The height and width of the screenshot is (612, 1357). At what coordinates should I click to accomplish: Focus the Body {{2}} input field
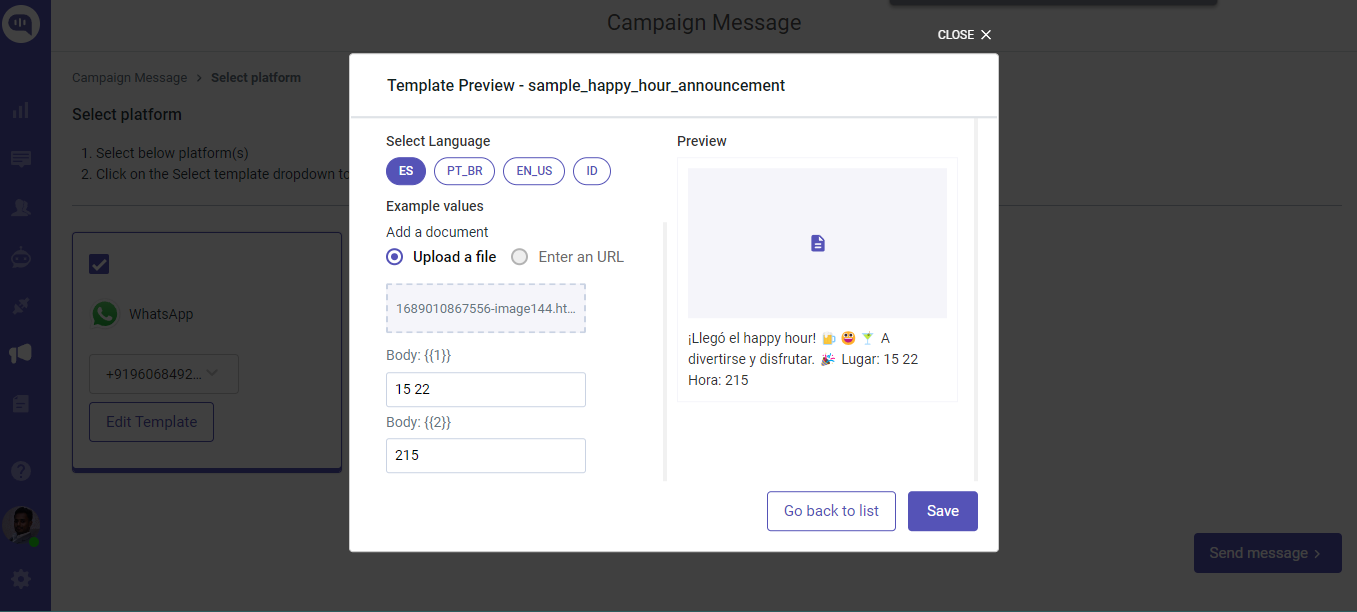click(486, 455)
